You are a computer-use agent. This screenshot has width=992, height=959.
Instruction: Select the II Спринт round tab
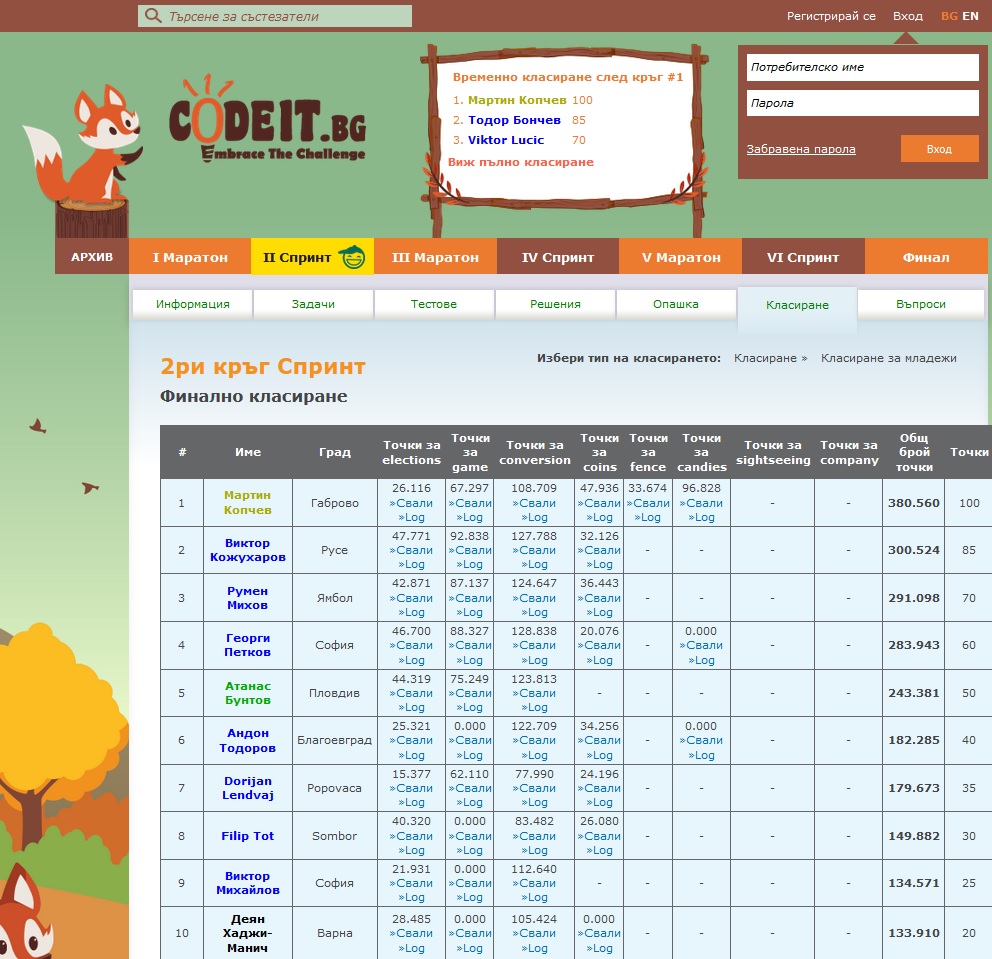pyautogui.click(x=312, y=257)
